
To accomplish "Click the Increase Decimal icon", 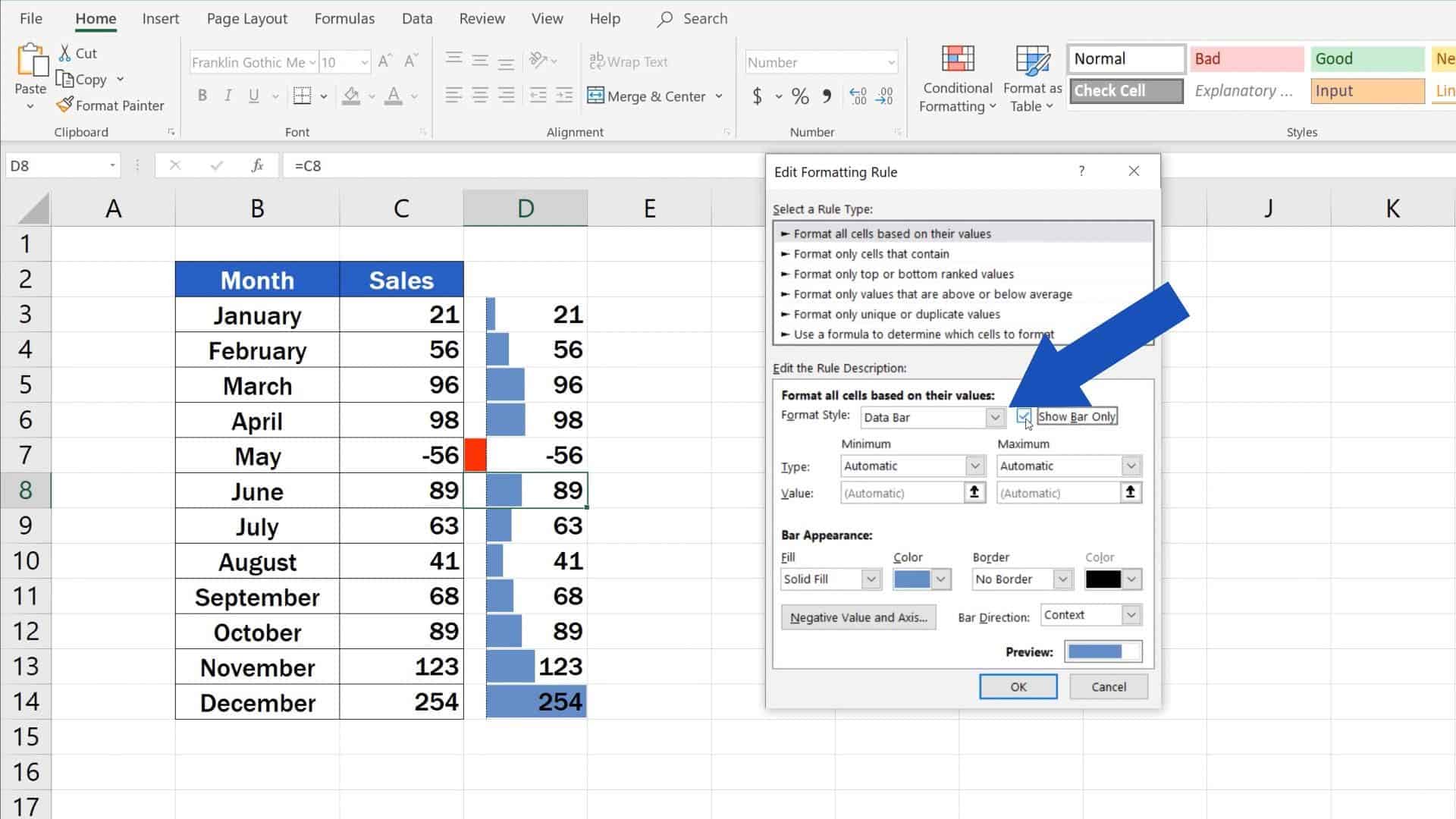I will coord(858,96).
